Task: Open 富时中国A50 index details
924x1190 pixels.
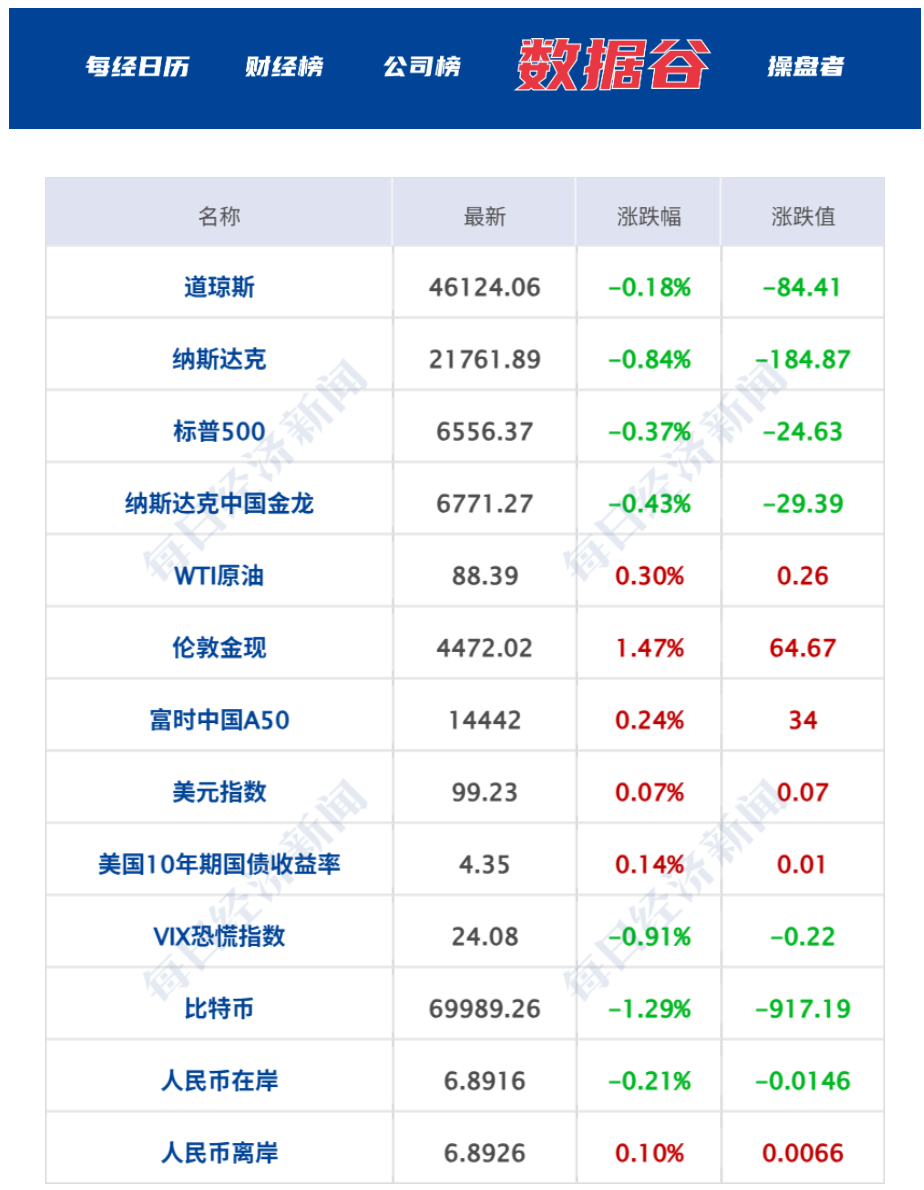Action: tap(219, 720)
